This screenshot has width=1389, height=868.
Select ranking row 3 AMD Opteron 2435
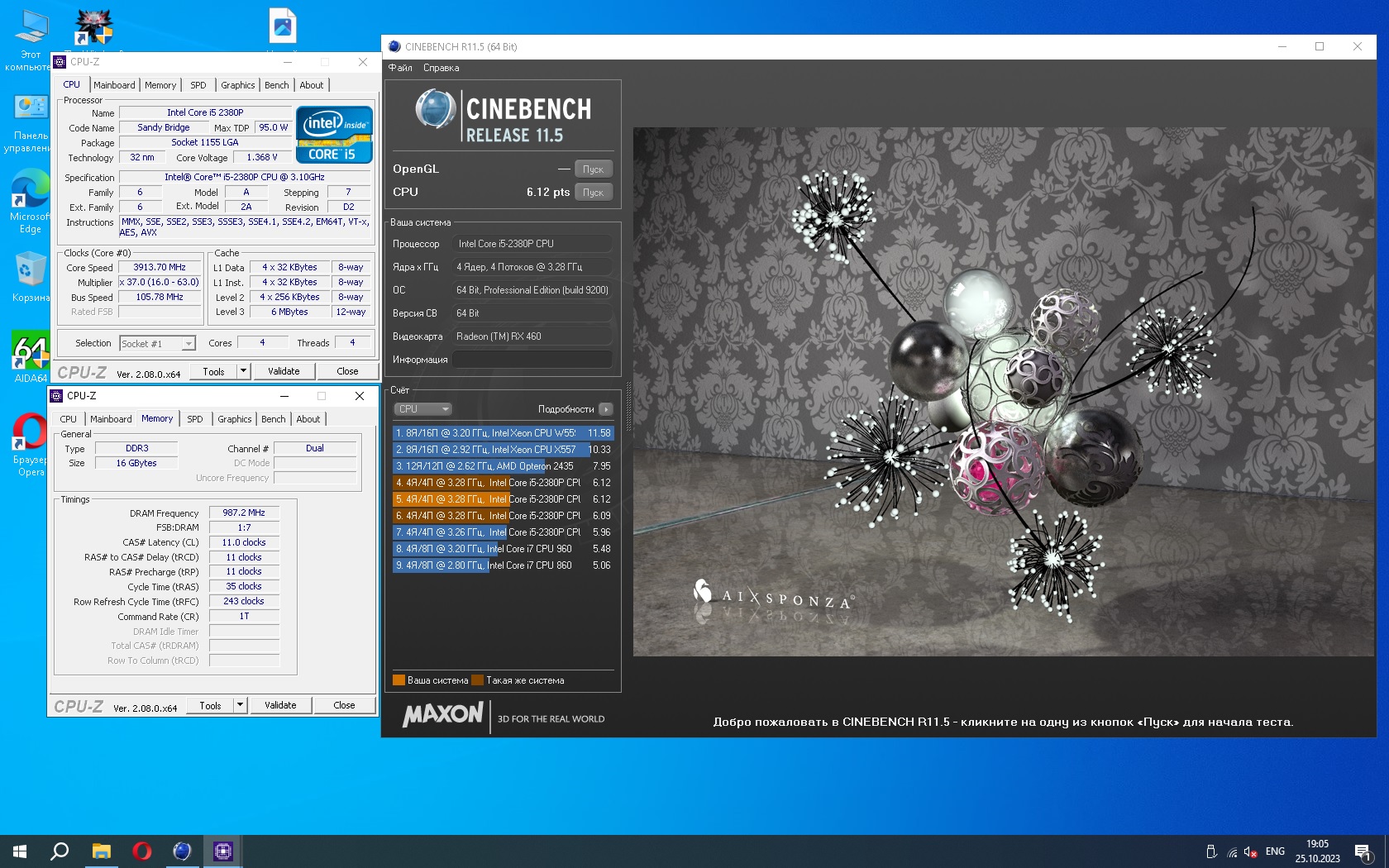pos(503,466)
